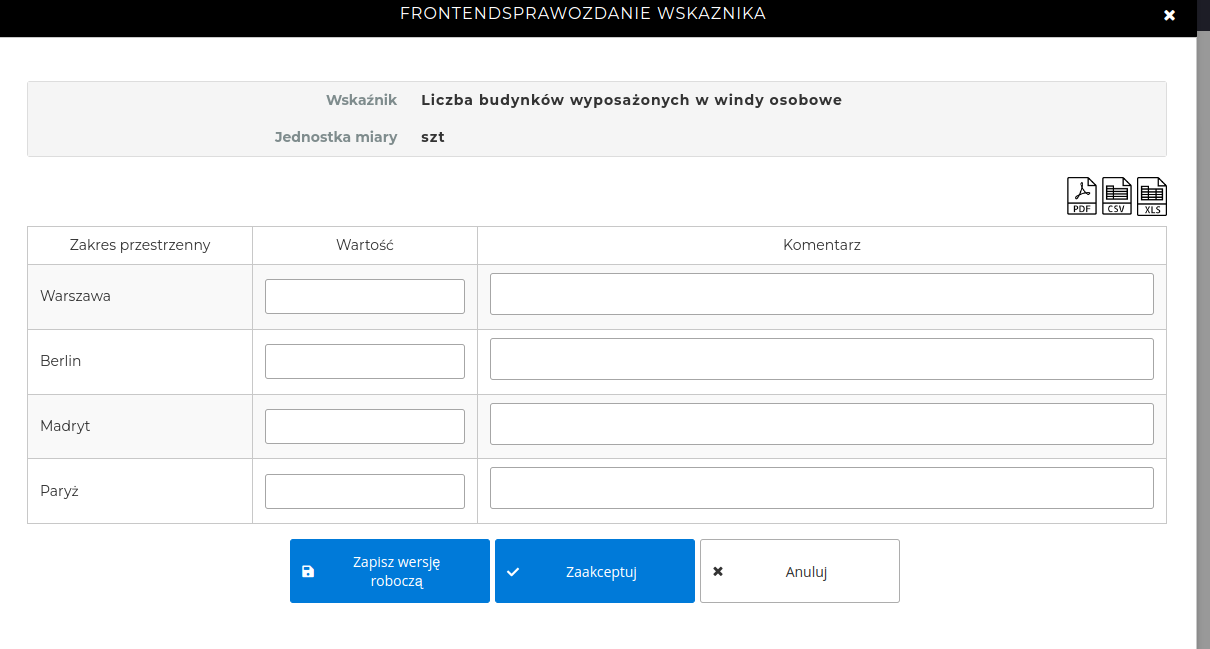Click the Wartość field for Warszawa
The height and width of the screenshot is (649, 1210).
[365, 296]
